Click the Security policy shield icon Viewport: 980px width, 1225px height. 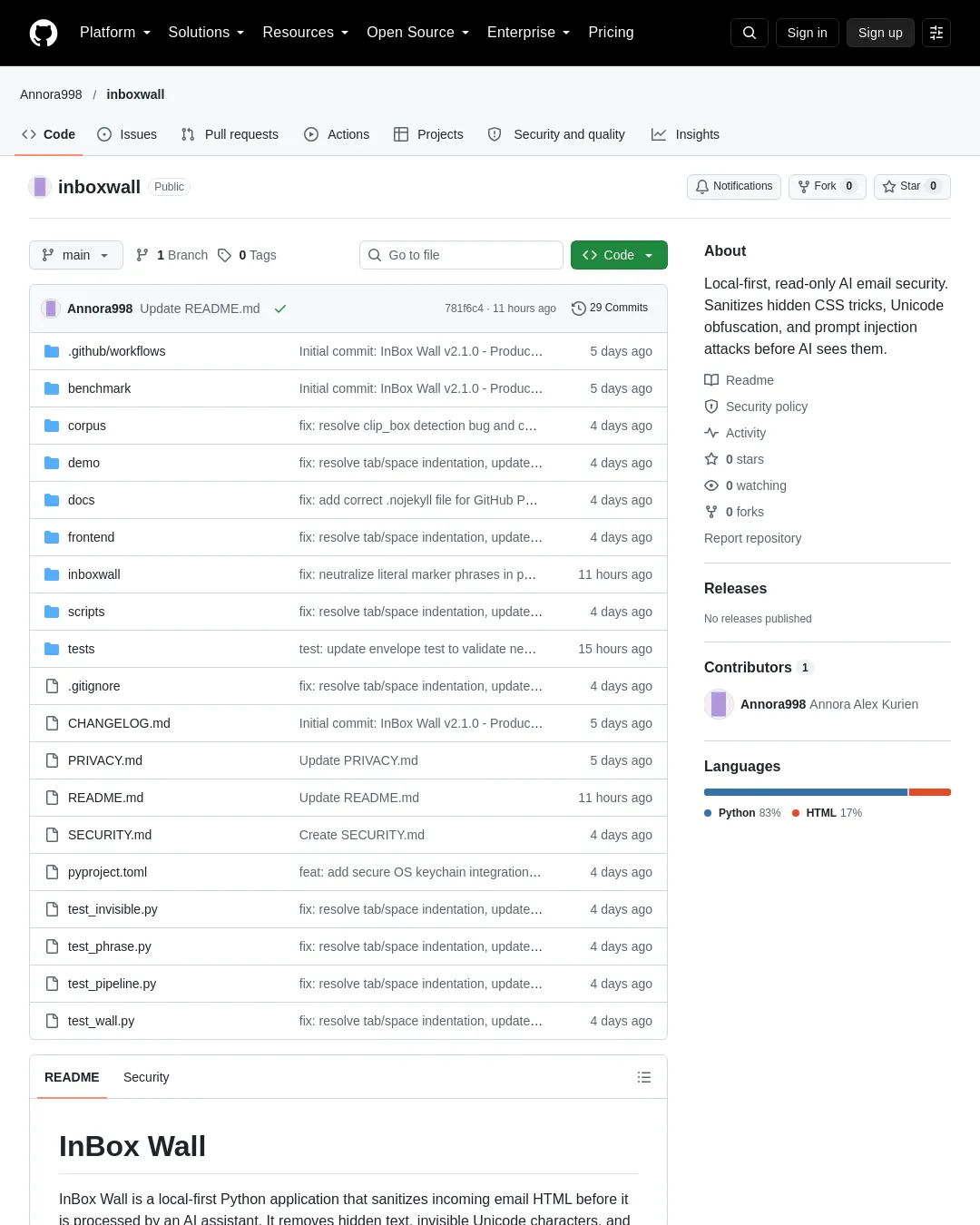(x=711, y=407)
